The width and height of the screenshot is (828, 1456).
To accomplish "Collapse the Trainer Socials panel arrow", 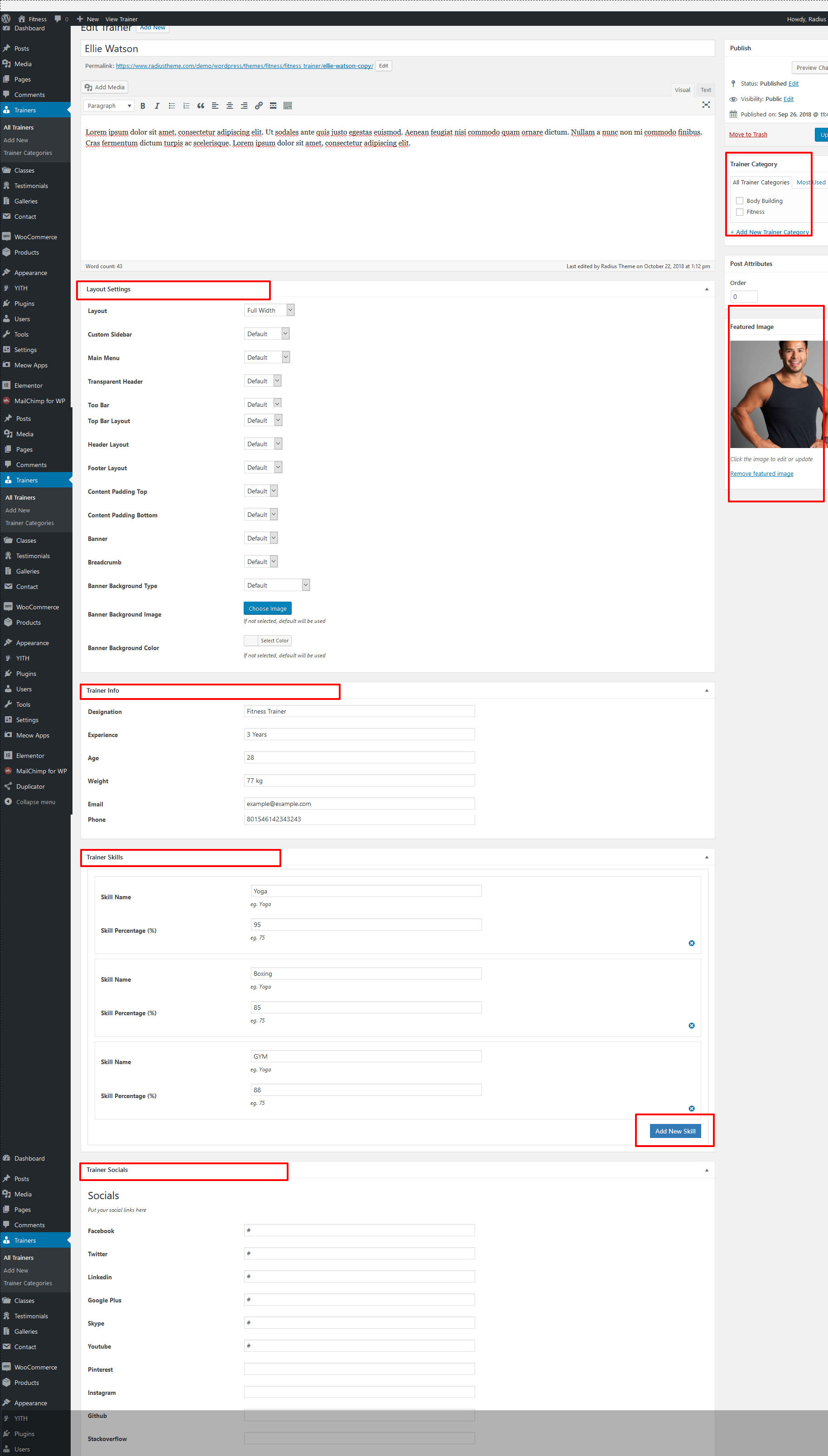I will (x=707, y=1170).
